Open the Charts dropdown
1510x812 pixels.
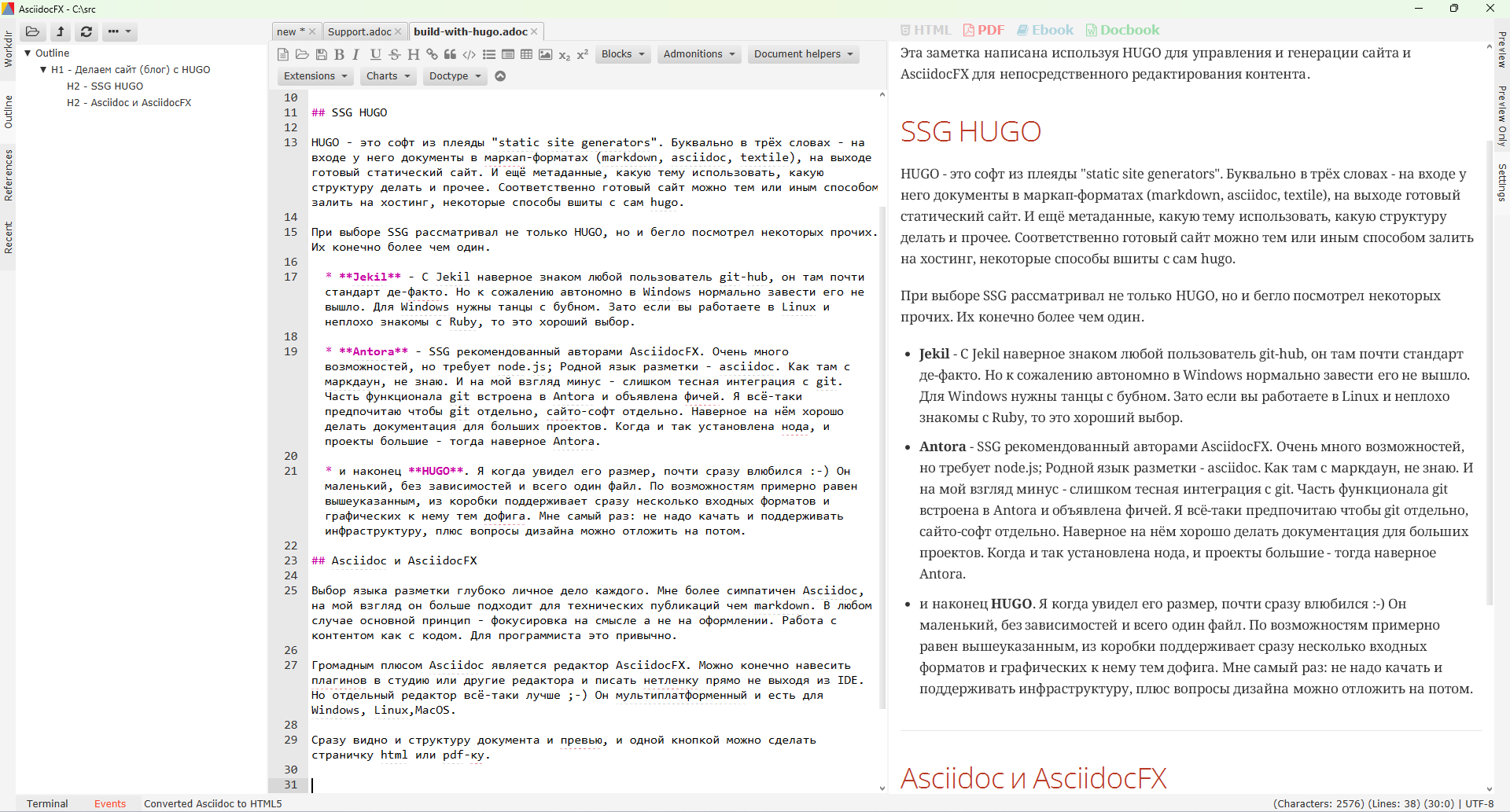pyautogui.click(x=388, y=76)
